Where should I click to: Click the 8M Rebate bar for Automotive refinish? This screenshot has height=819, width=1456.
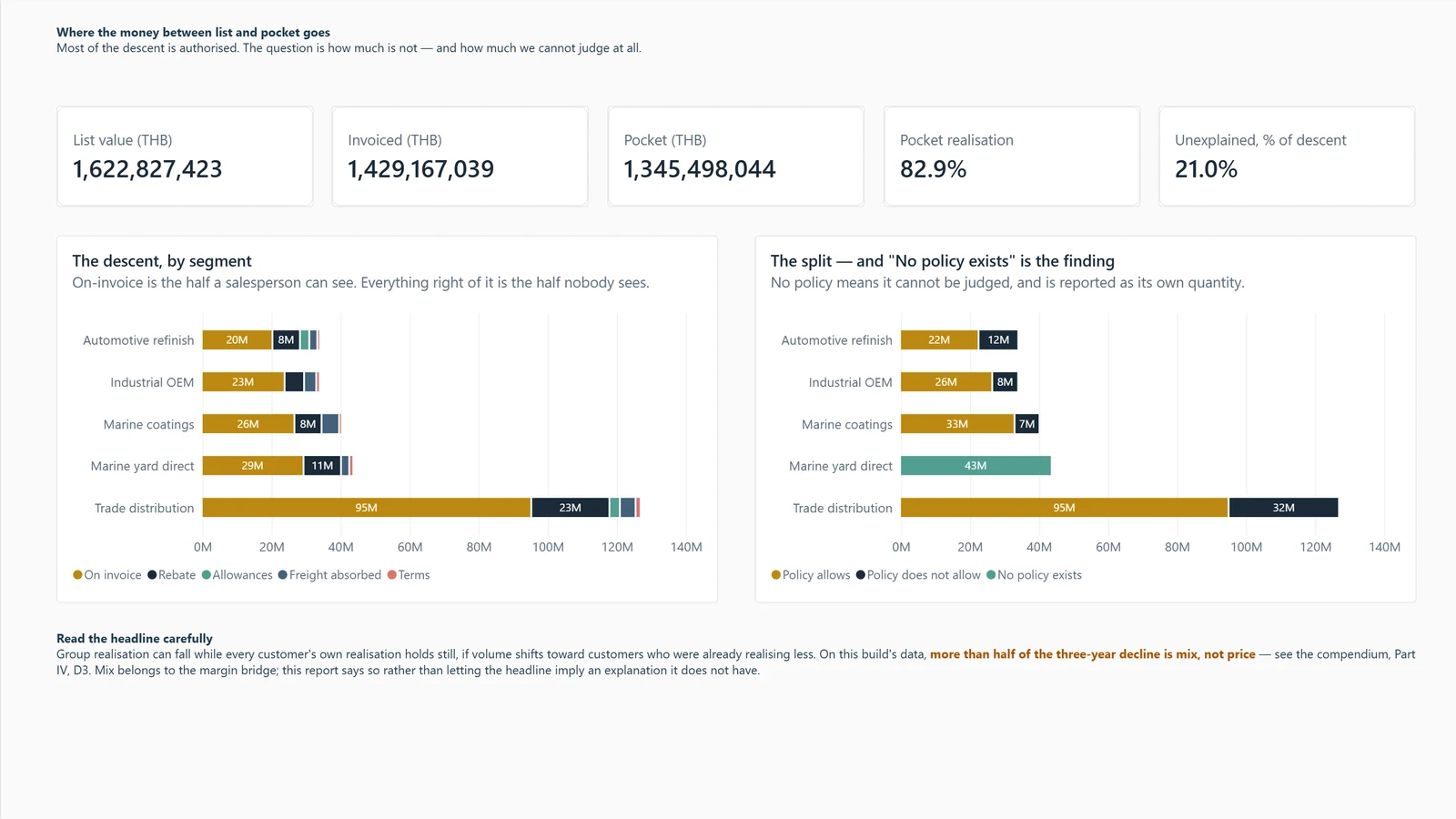(x=287, y=340)
